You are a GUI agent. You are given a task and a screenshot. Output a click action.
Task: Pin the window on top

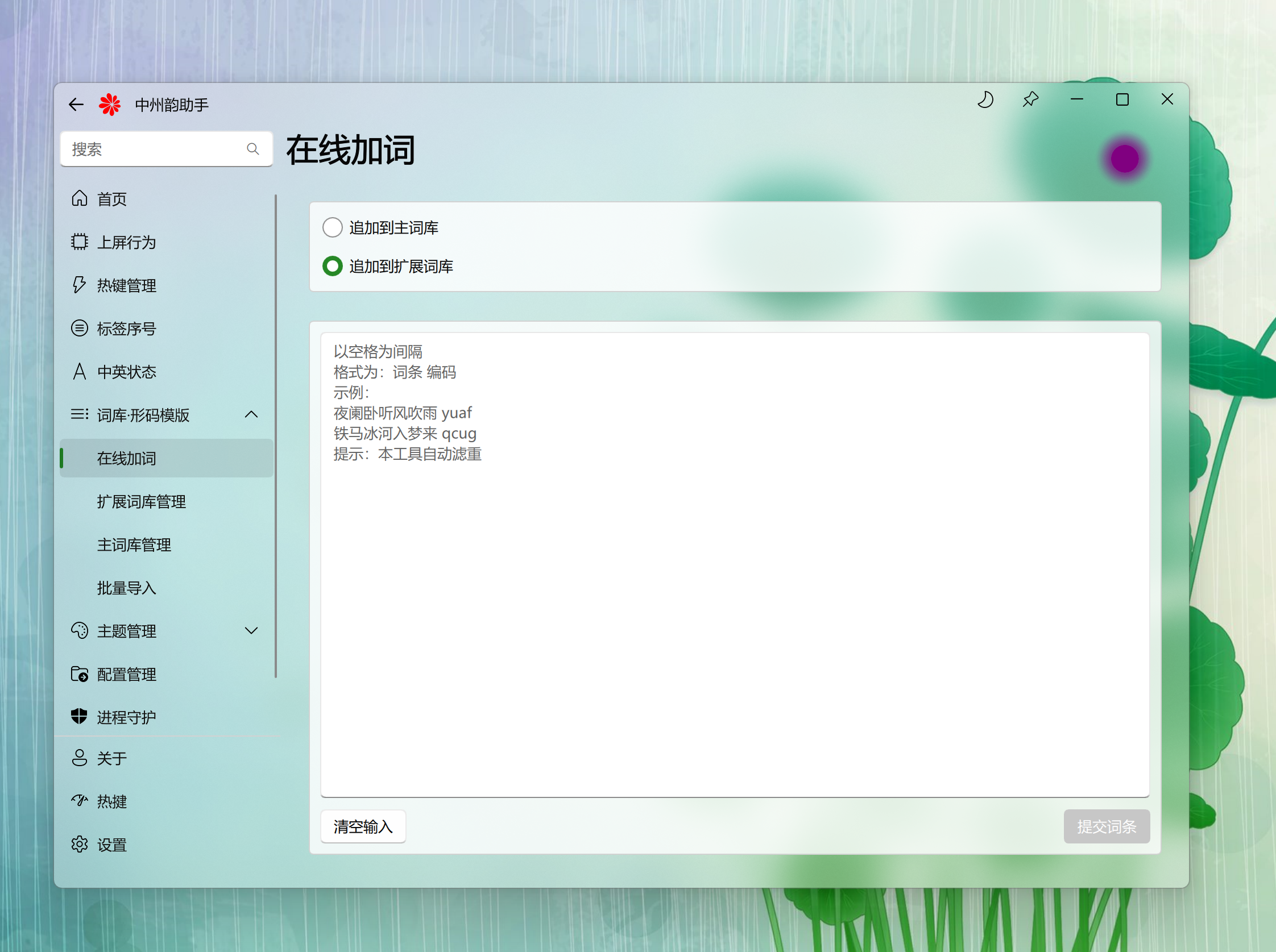pyautogui.click(x=1030, y=100)
